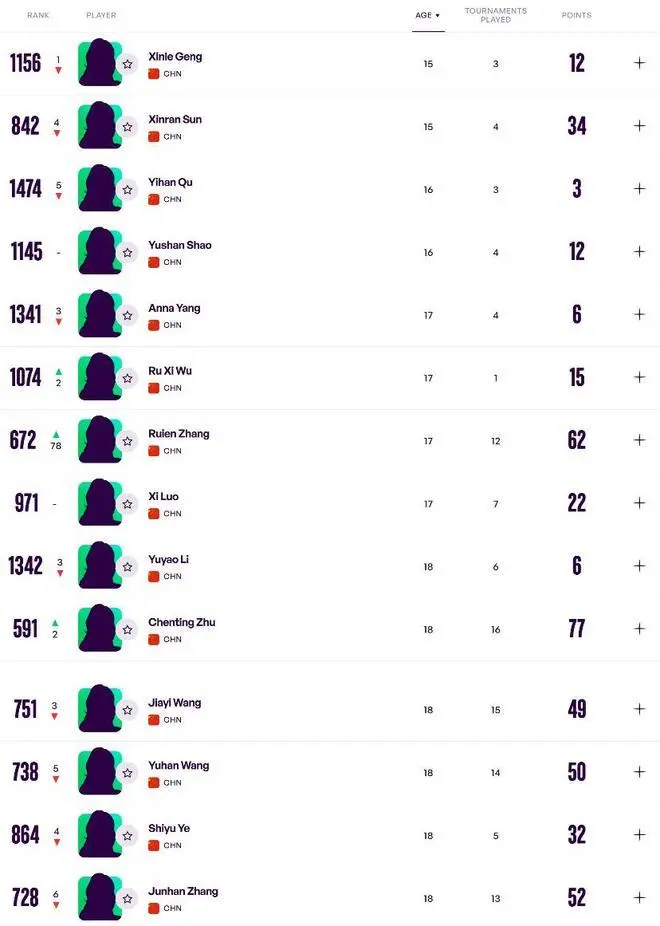660x926 pixels.
Task: Click Xinie Geng's player silhouette thumbnail
Action: click(x=97, y=63)
